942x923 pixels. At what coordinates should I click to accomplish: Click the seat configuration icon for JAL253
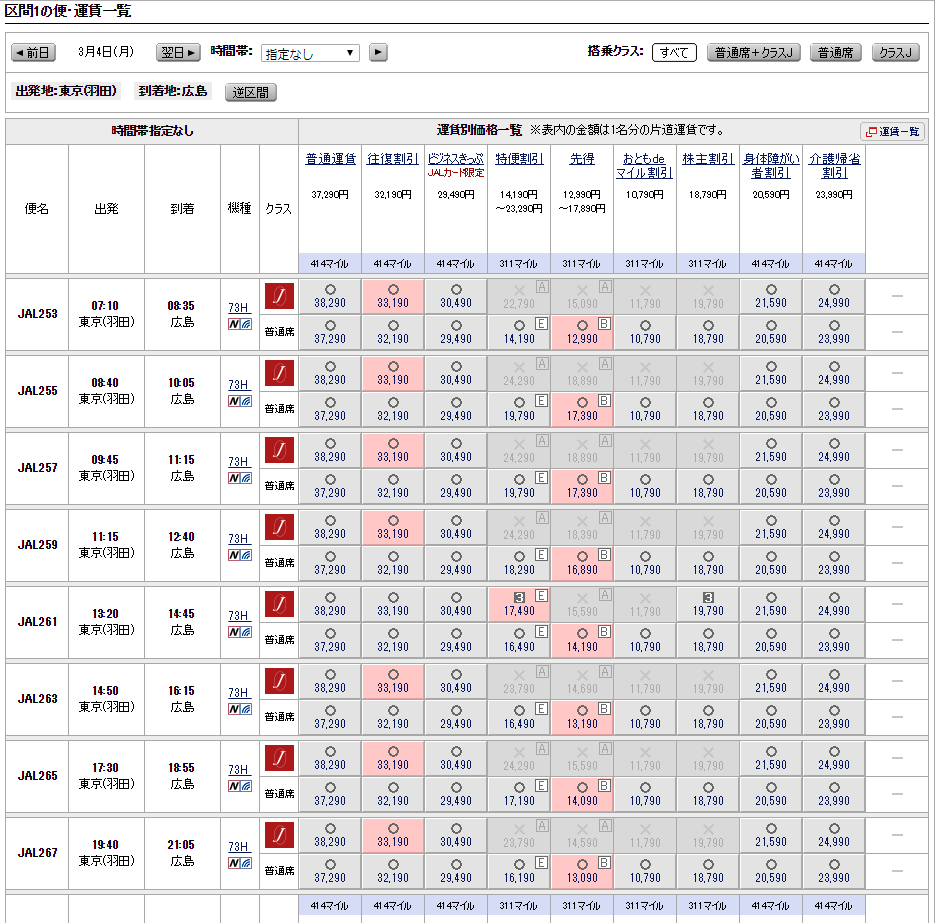(240, 324)
